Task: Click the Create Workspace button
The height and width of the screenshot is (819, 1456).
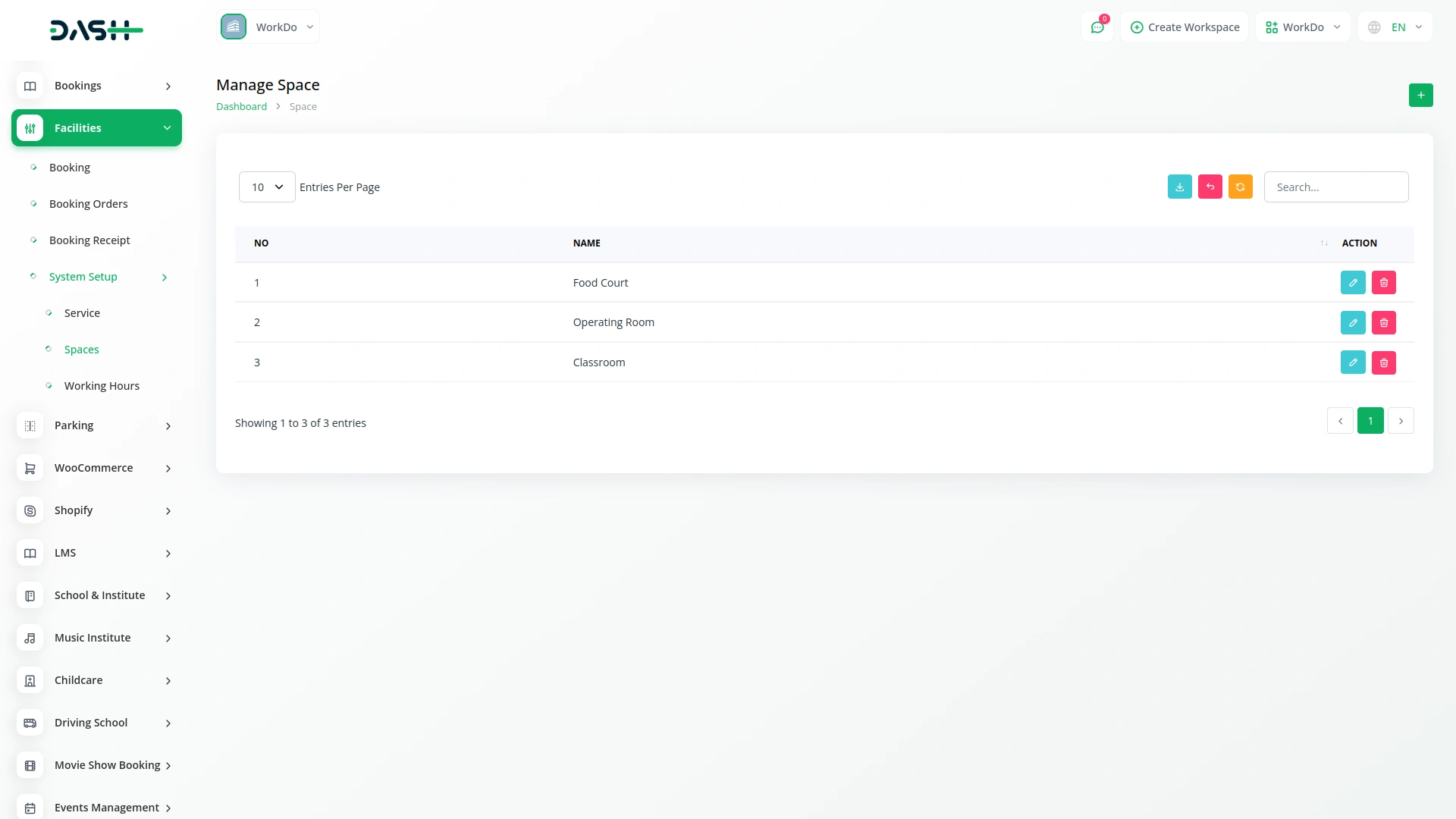Action: (1185, 27)
